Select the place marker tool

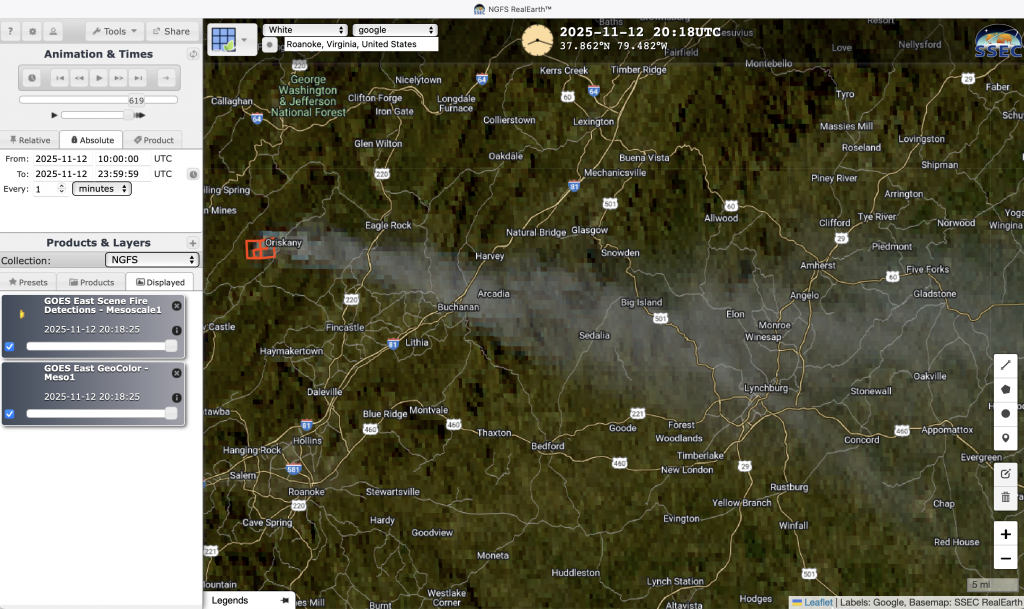click(x=1005, y=438)
